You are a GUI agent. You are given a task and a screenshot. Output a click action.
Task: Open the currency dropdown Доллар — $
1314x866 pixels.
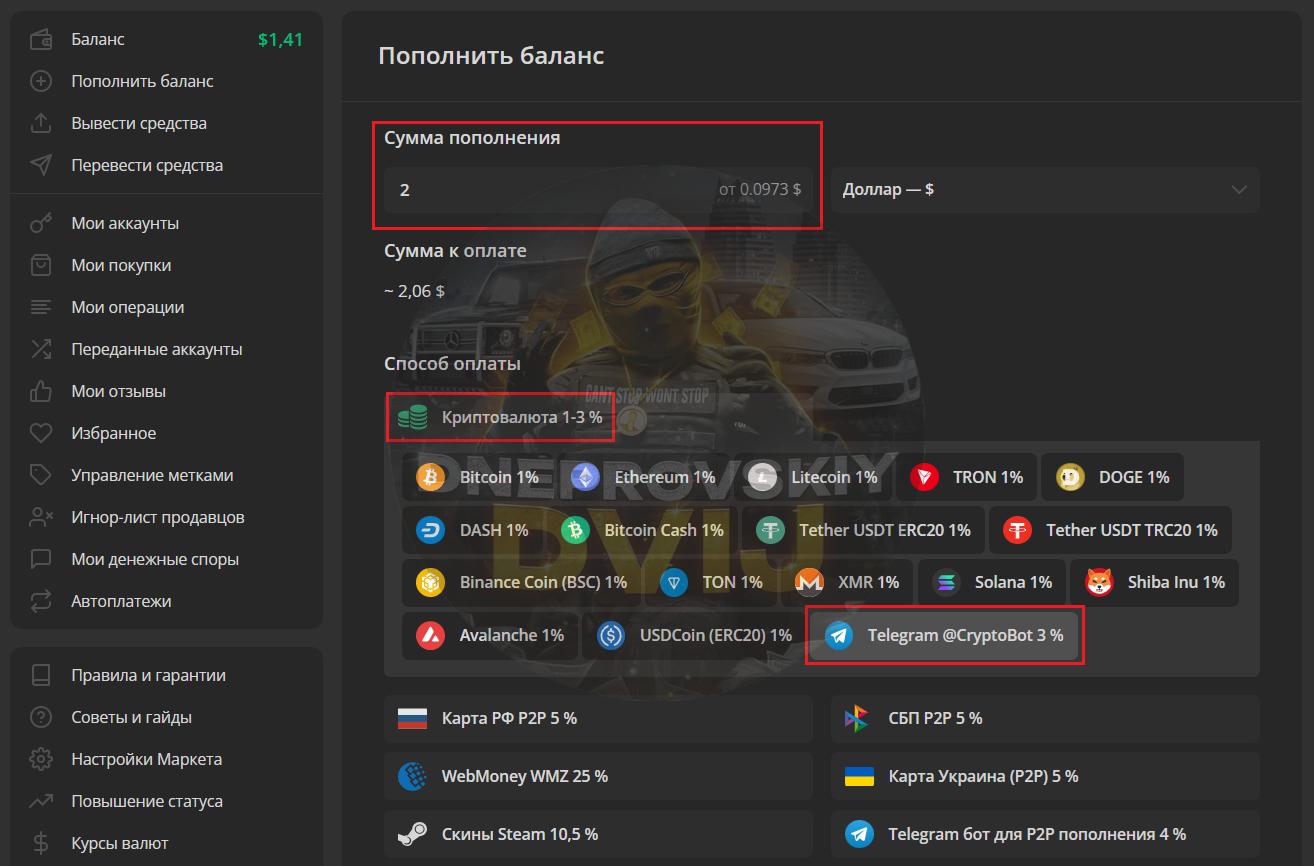point(1045,190)
